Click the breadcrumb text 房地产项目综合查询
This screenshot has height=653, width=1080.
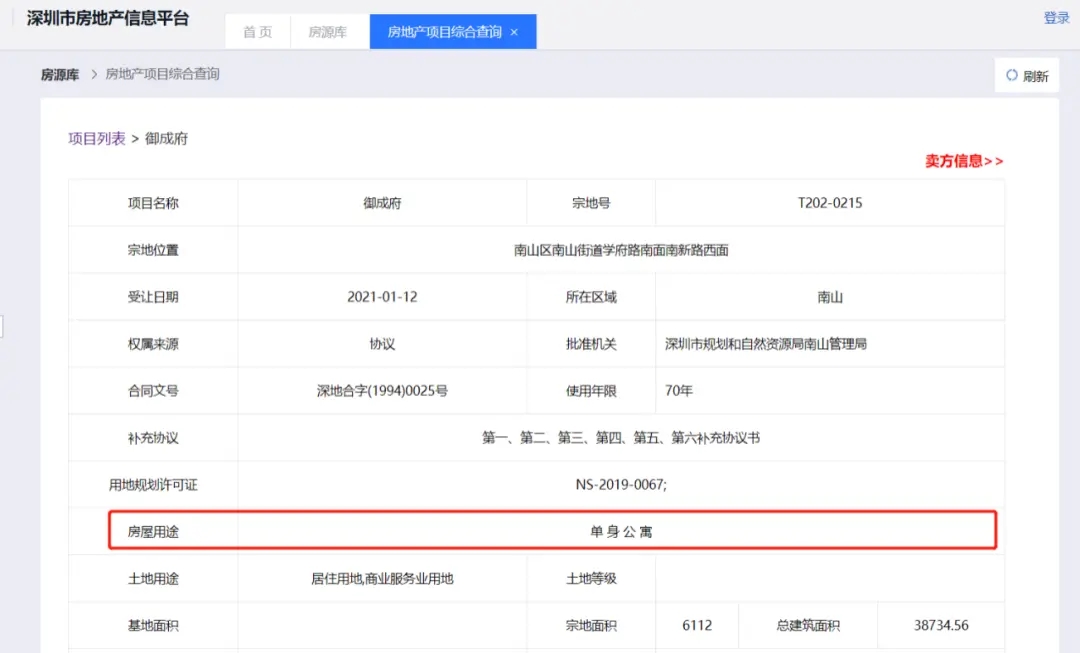point(162,74)
